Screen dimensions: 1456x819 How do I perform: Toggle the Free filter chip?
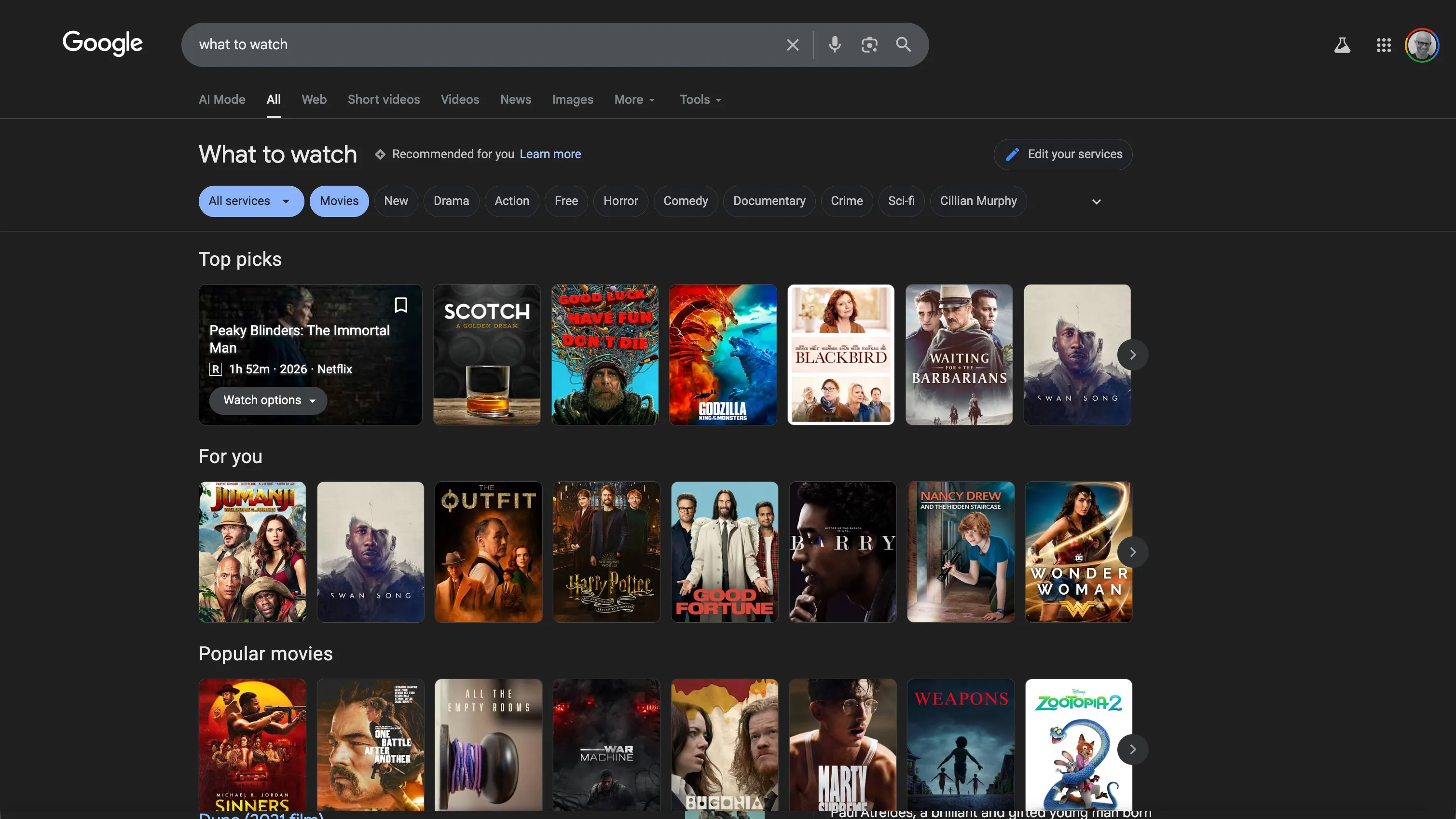(566, 201)
